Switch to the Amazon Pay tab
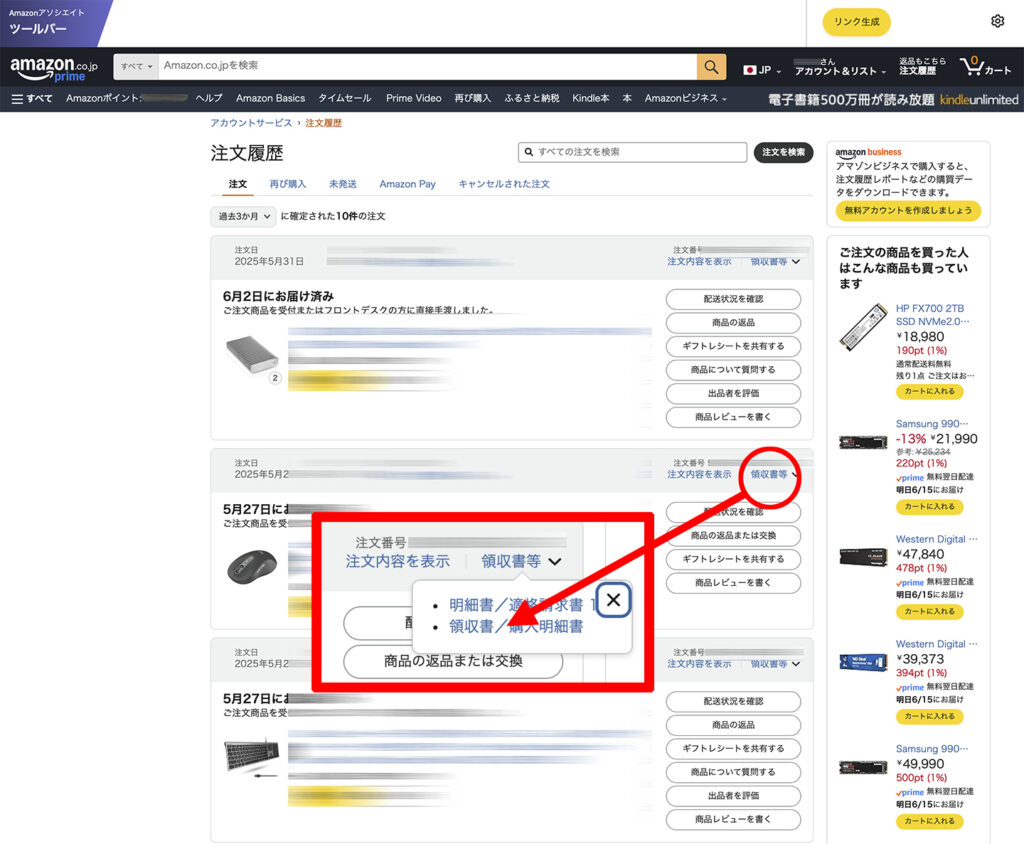Viewport: 1024px width, 844px height. 408,184
